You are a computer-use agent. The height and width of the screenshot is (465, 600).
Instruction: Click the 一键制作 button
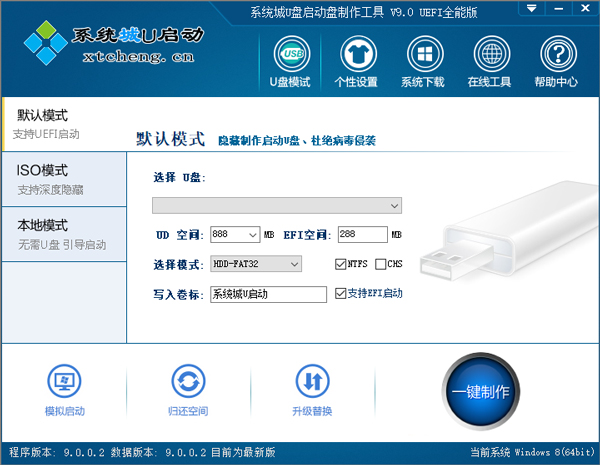click(481, 391)
